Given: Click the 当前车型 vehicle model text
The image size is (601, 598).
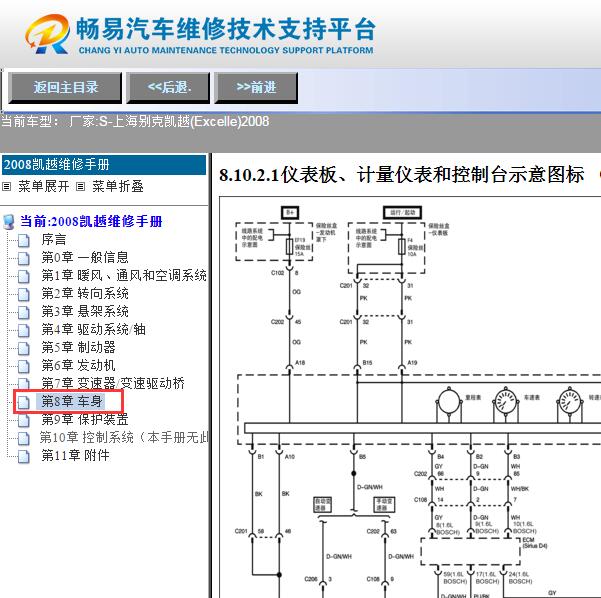Looking at the screenshot, I should pos(135,122).
